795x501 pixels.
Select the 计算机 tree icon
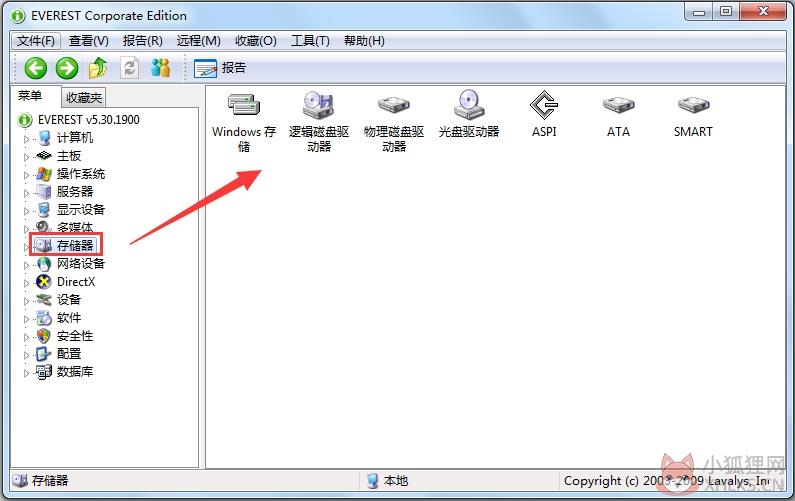[x=45, y=137]
